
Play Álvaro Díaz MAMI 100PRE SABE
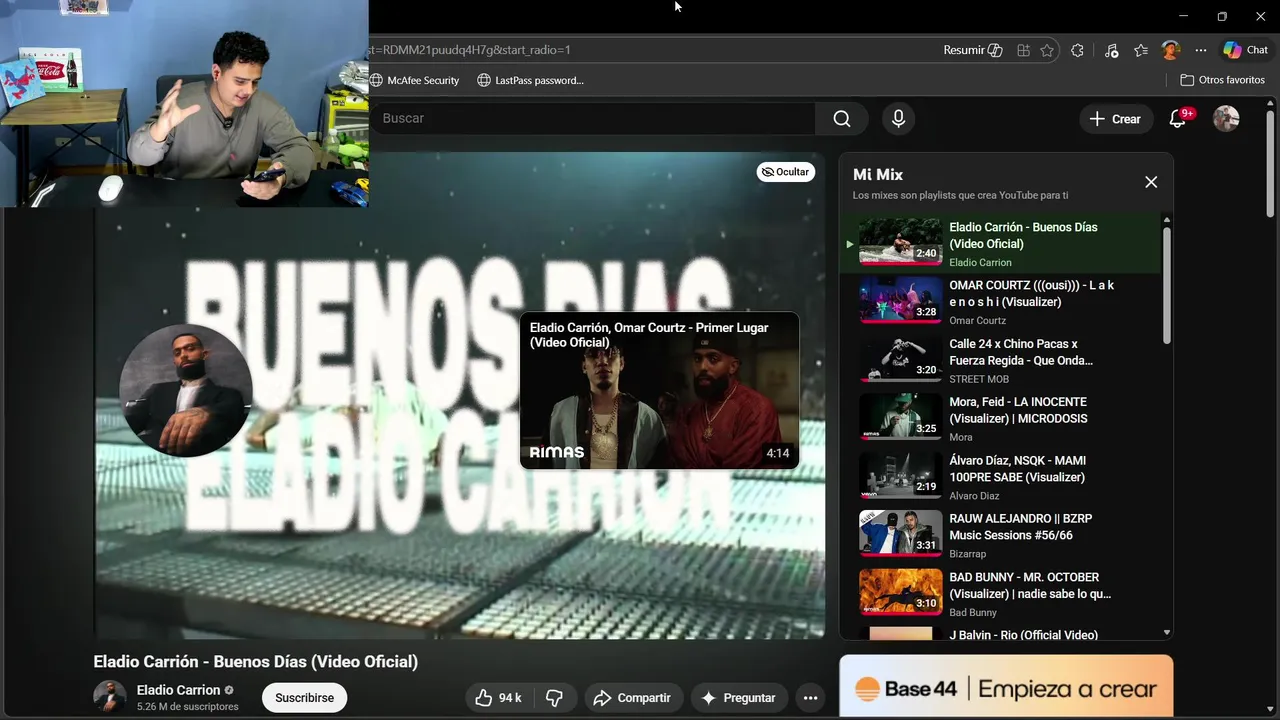point(1000,477)
